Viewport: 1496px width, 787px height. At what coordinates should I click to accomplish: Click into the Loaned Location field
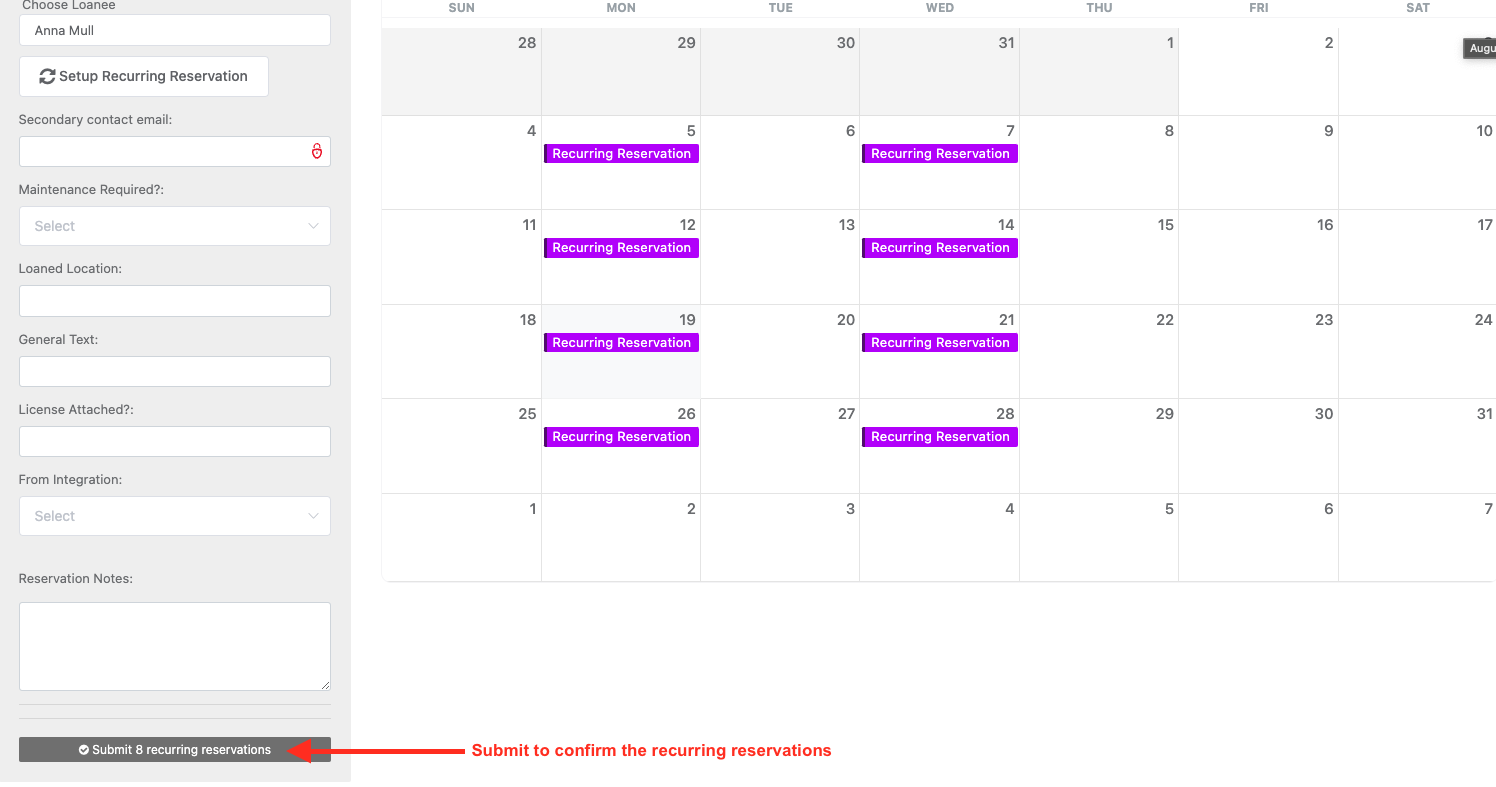click(175, 301)
